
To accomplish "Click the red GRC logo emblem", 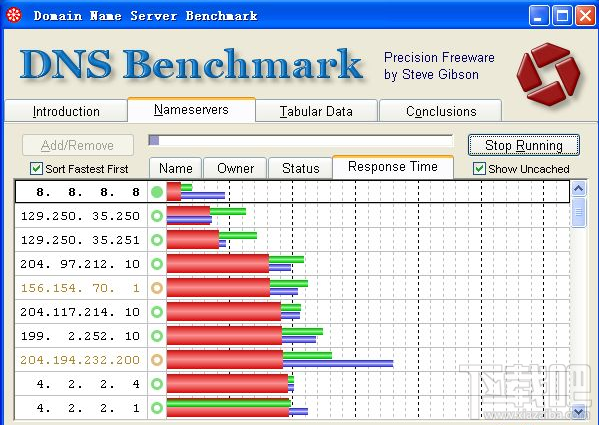I will pos(549,74).
